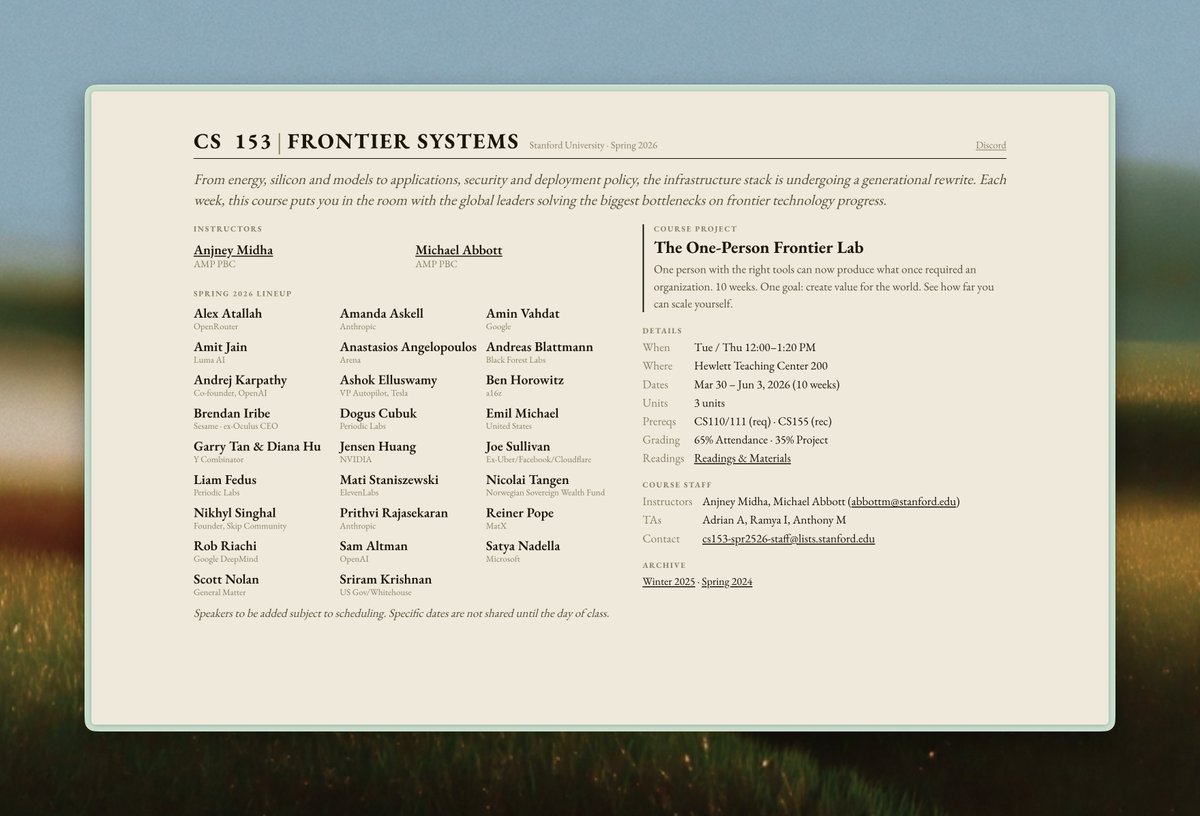Viewport: 1200px width, 816px height.
Task: Click the Speakers to be added footnote
Action: [x=401, y=613]
